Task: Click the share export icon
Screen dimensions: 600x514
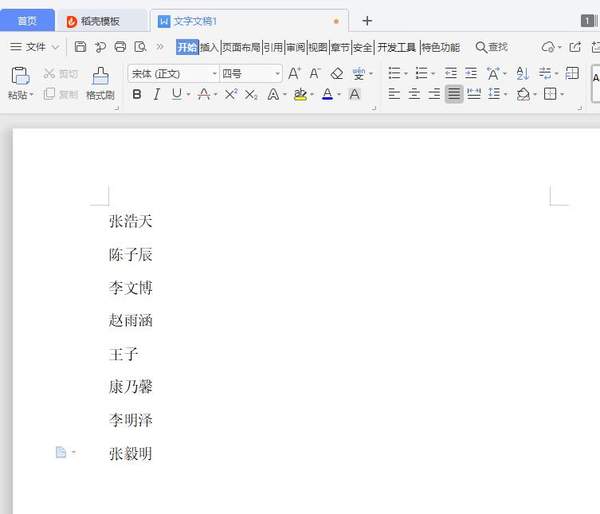Action: 575,47
